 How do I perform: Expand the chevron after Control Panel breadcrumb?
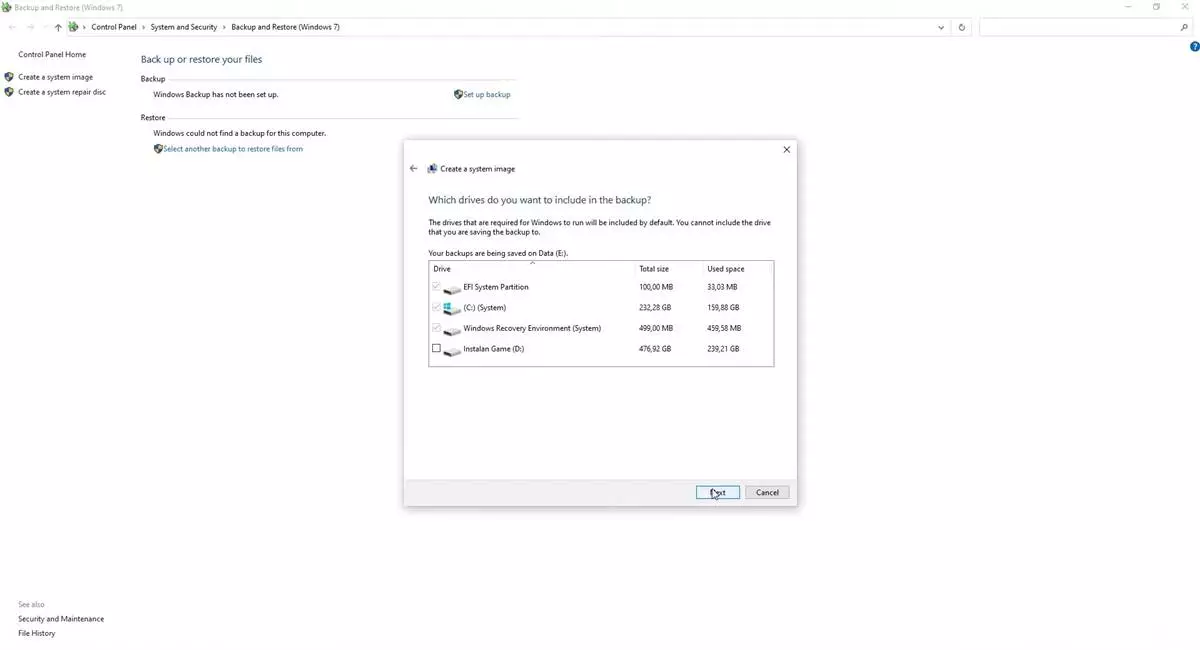point(144,27)
